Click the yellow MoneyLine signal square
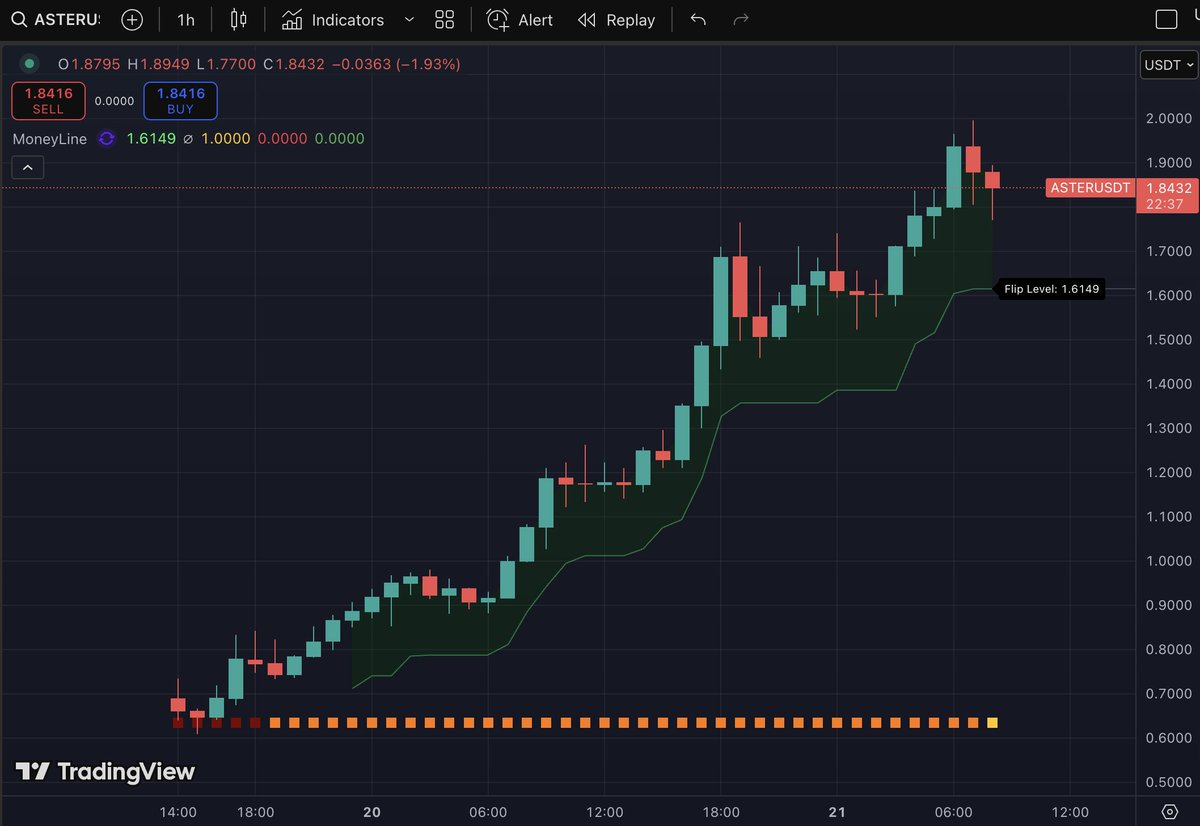Screen dimensions: 1200x826 click(x=992, y=722)
